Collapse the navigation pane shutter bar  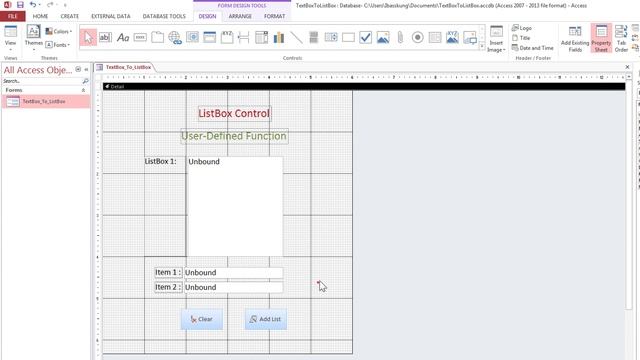(x=86, y=69)
